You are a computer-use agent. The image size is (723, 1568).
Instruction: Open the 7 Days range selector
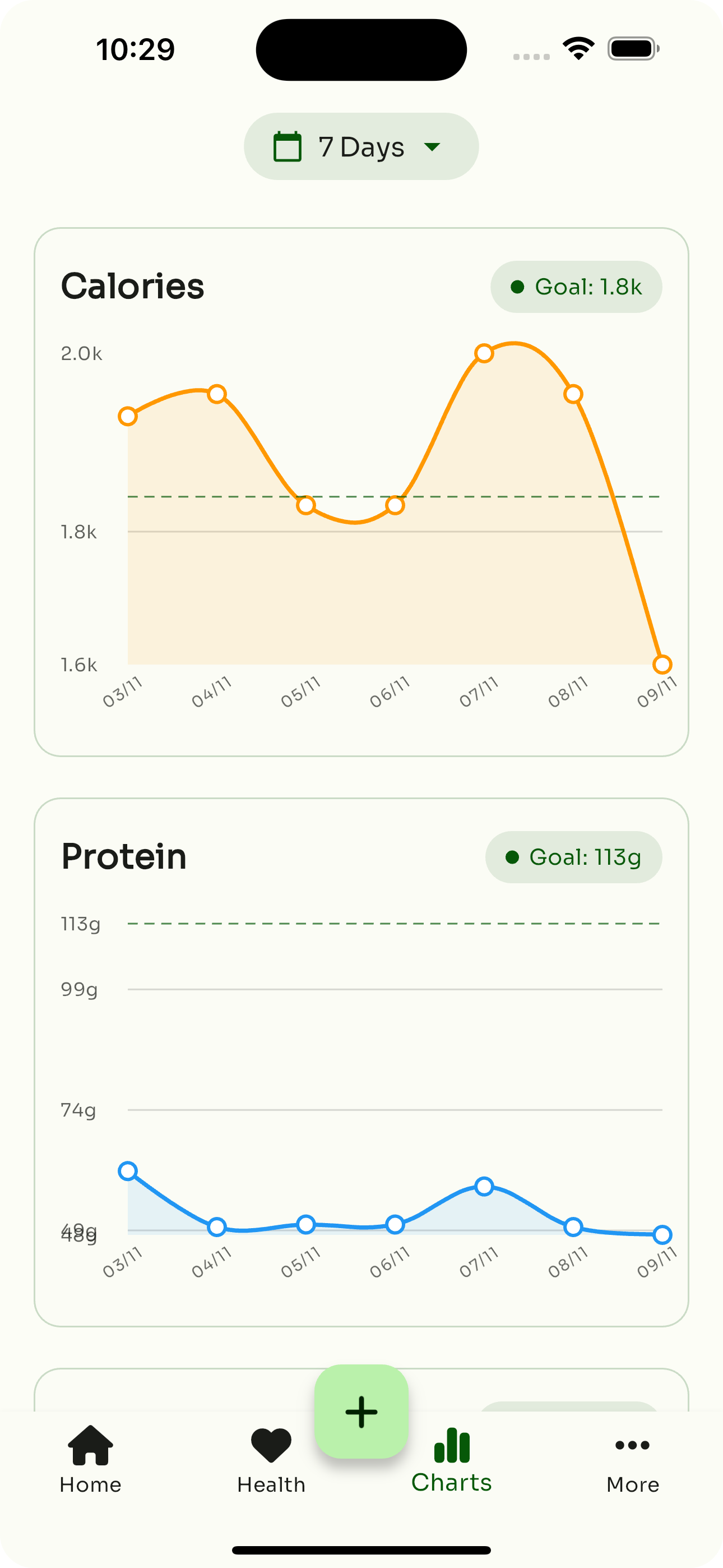point(361,147)
